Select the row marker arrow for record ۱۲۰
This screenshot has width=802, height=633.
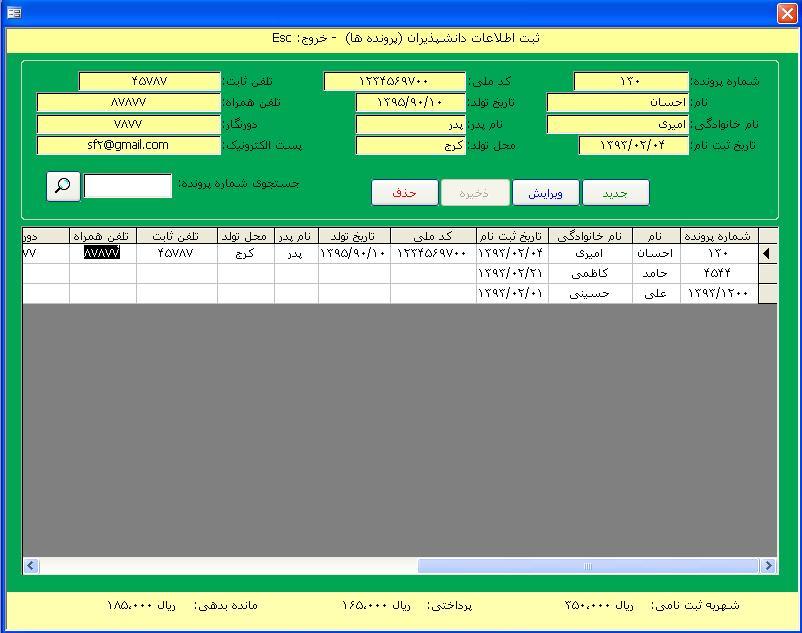[x=767, y=253]
